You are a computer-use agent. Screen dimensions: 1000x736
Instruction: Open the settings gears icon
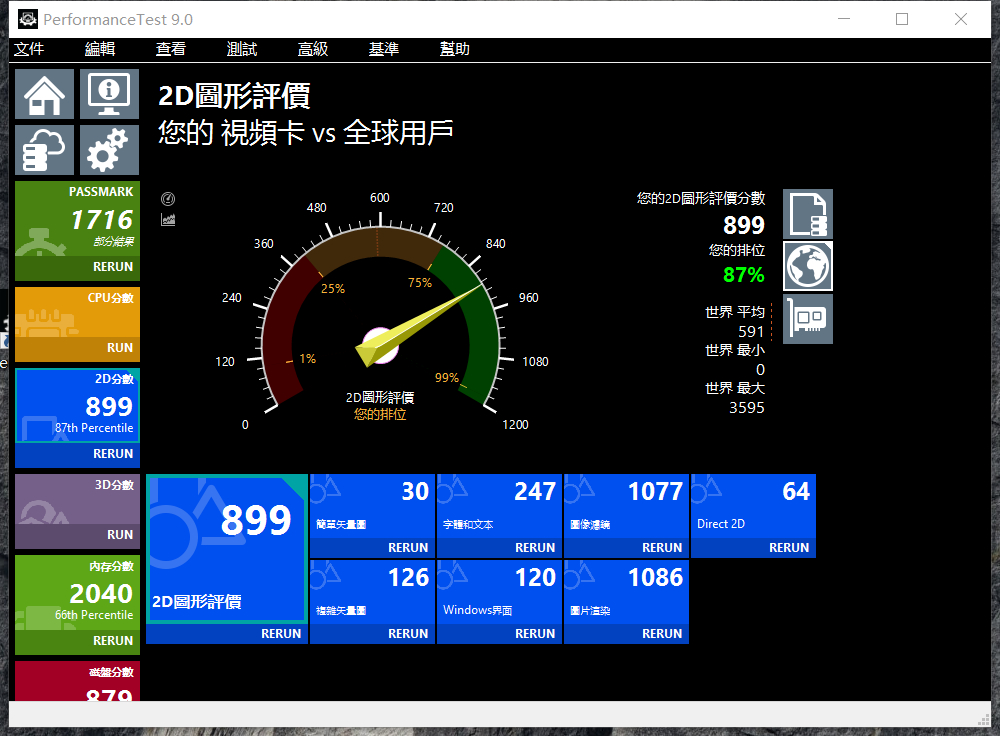(x=109, y=150)
